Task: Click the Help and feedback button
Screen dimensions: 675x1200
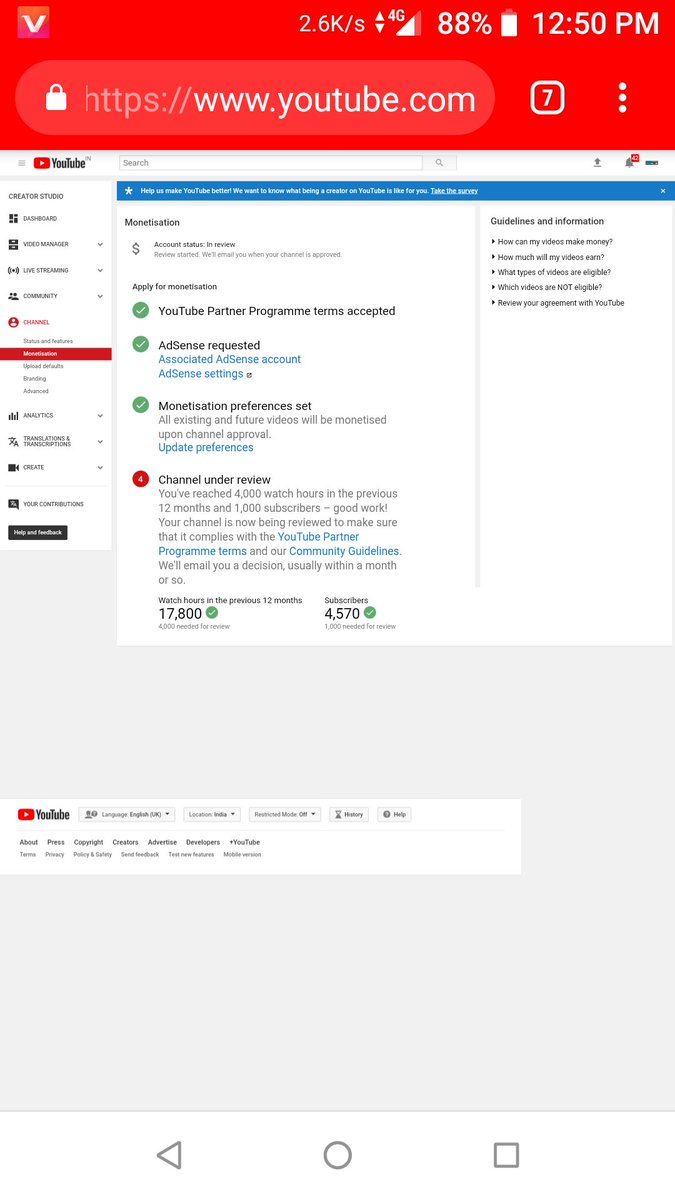Action: 38,532
